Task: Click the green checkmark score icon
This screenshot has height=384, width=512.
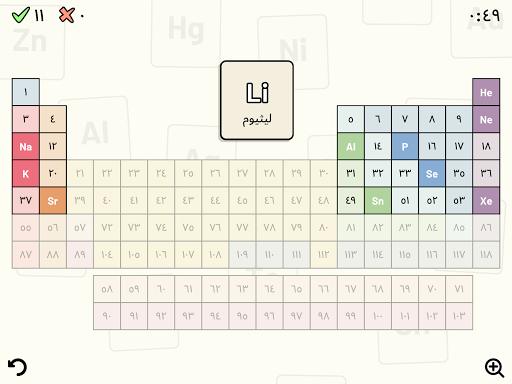Action: 21,15
